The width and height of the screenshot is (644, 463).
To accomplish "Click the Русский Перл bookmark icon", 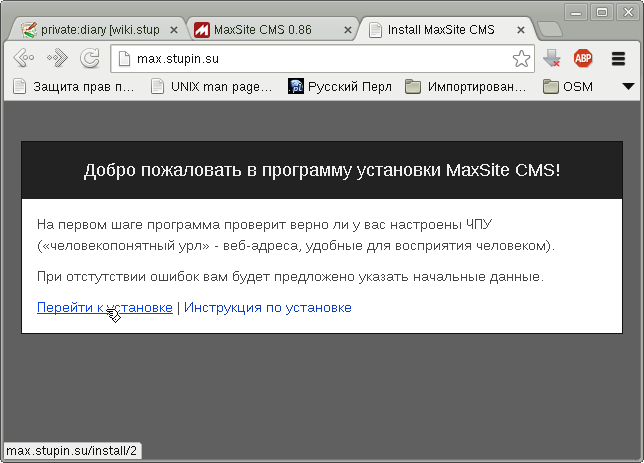I will click(x=296, y=87).
